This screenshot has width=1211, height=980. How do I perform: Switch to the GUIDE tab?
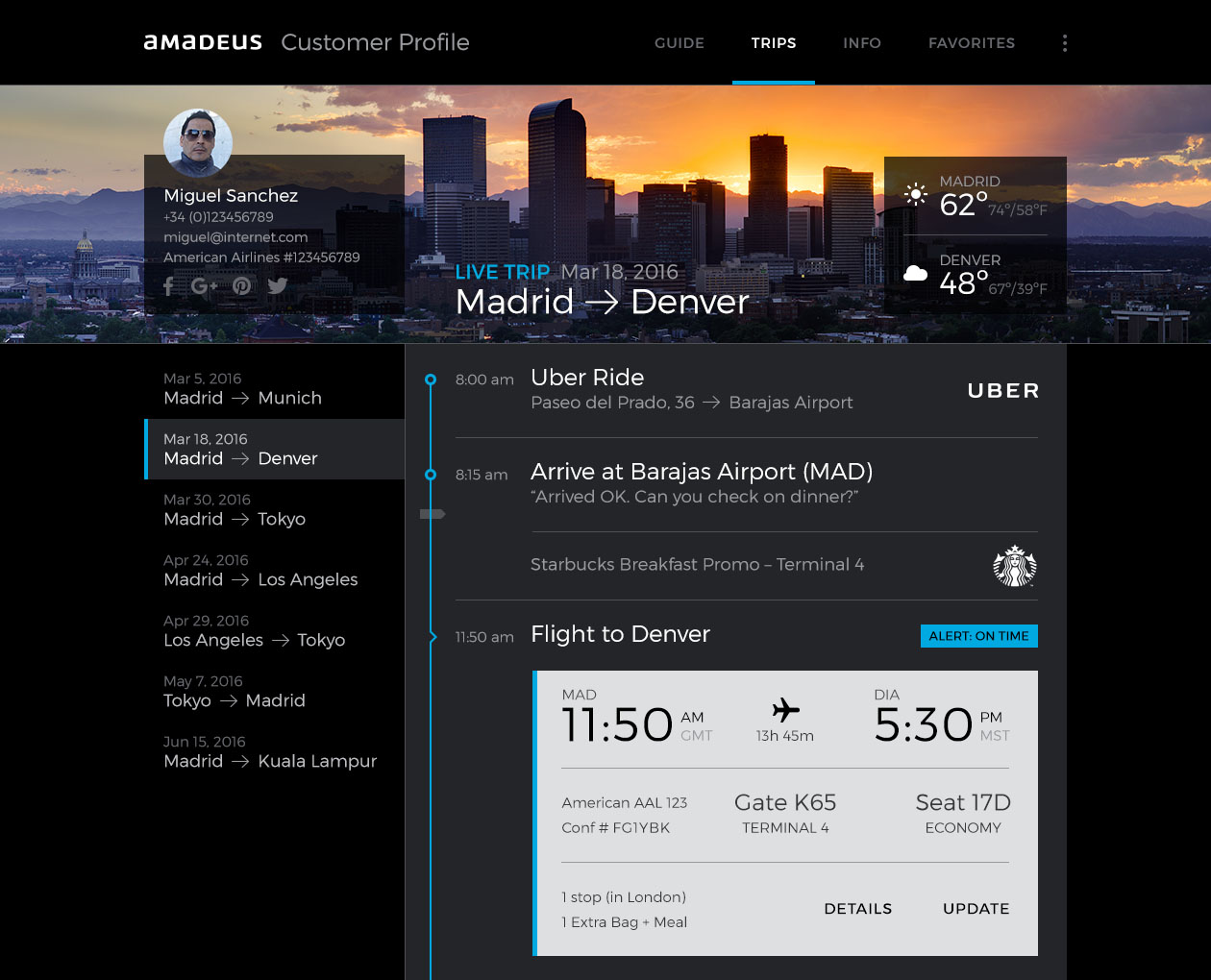[x=680, y=43]
